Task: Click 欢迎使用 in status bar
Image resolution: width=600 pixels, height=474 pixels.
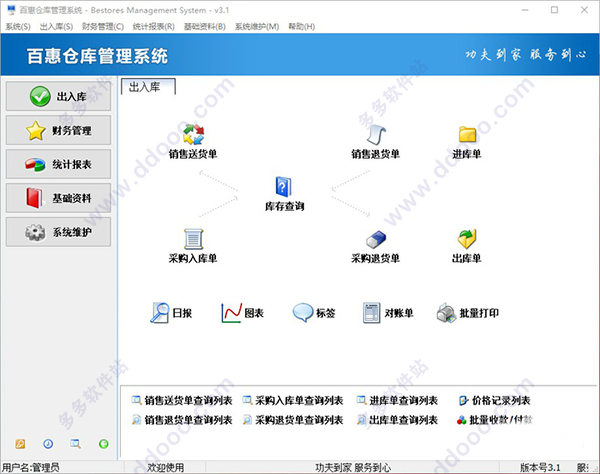Action: pyautogui.click(x=165, y=467)
